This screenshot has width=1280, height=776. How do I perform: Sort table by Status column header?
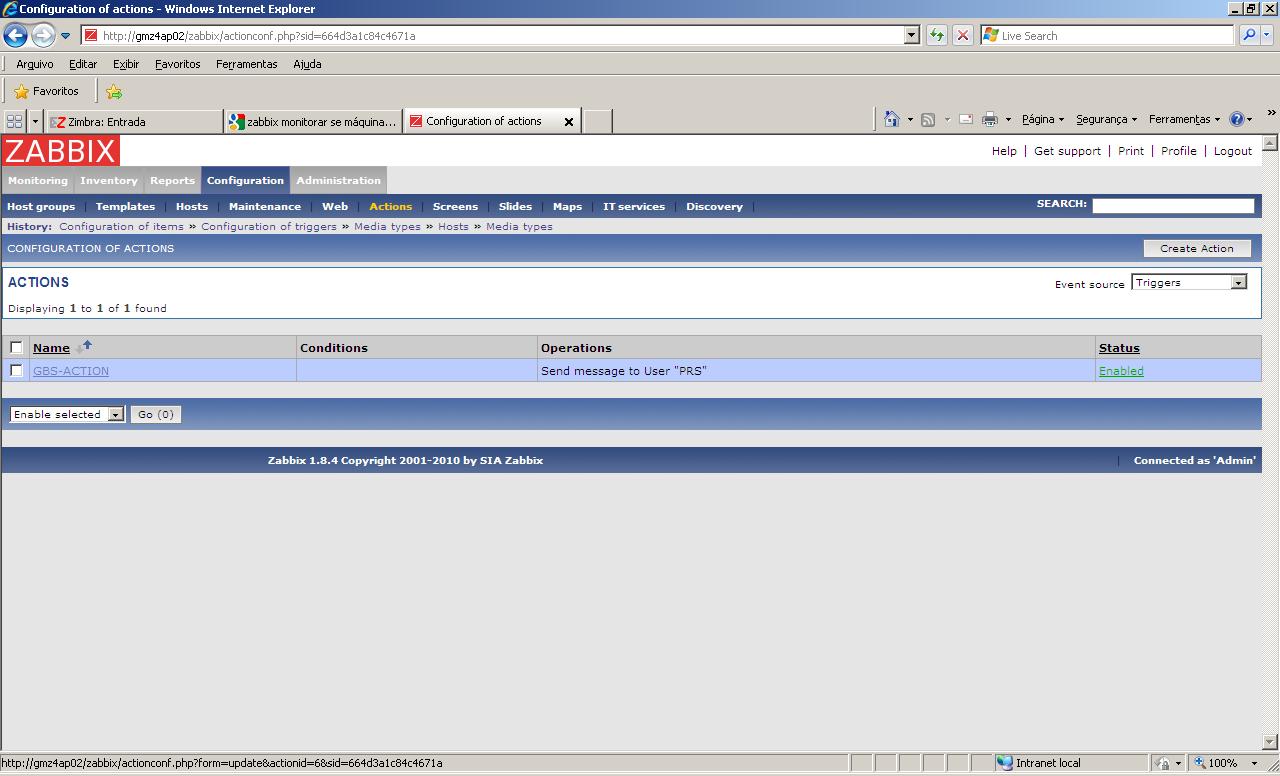pyautogui.click(x=1119, y=348)
